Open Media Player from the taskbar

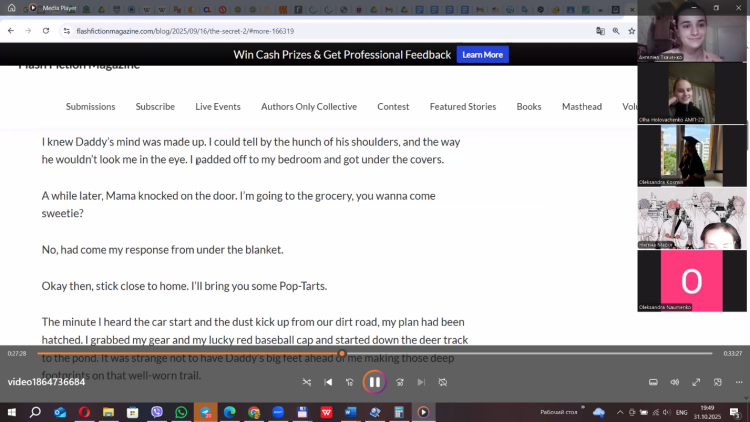[423, 412]
